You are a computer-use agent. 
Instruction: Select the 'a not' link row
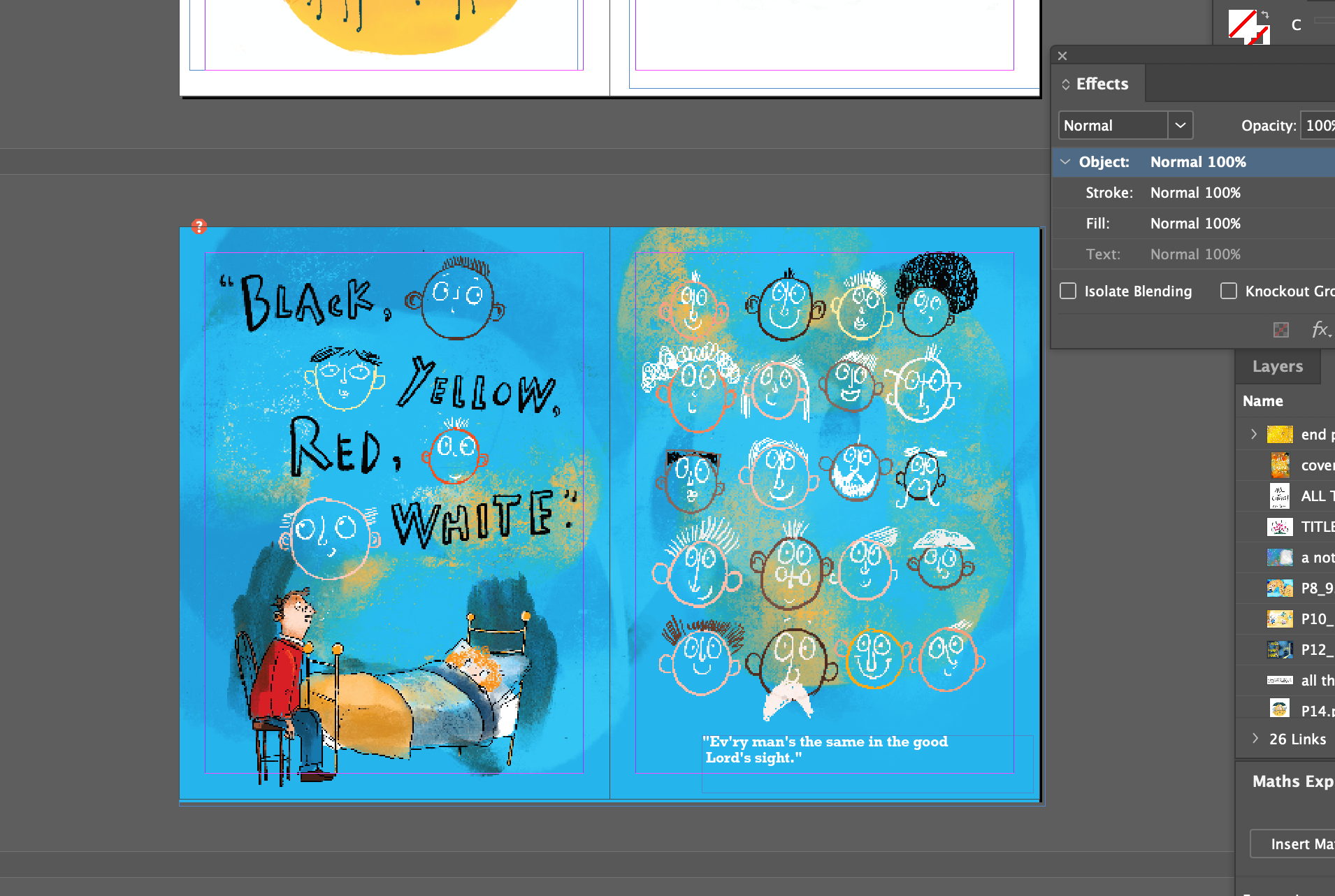pos(1286,557)
